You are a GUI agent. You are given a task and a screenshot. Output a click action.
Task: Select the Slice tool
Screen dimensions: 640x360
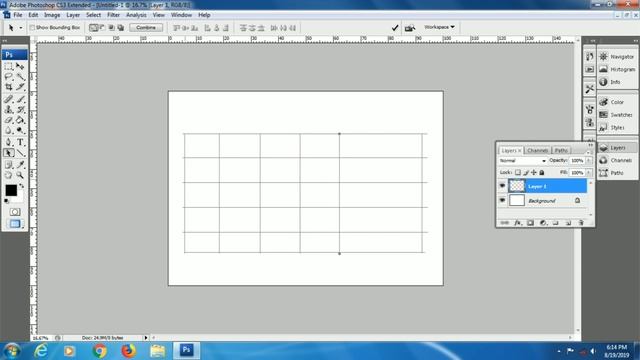point(20,87)
